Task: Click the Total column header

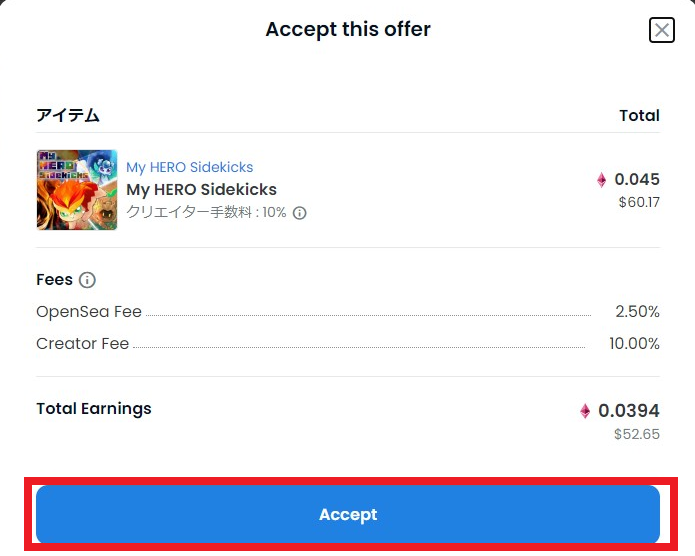Action: pos(640,116)
